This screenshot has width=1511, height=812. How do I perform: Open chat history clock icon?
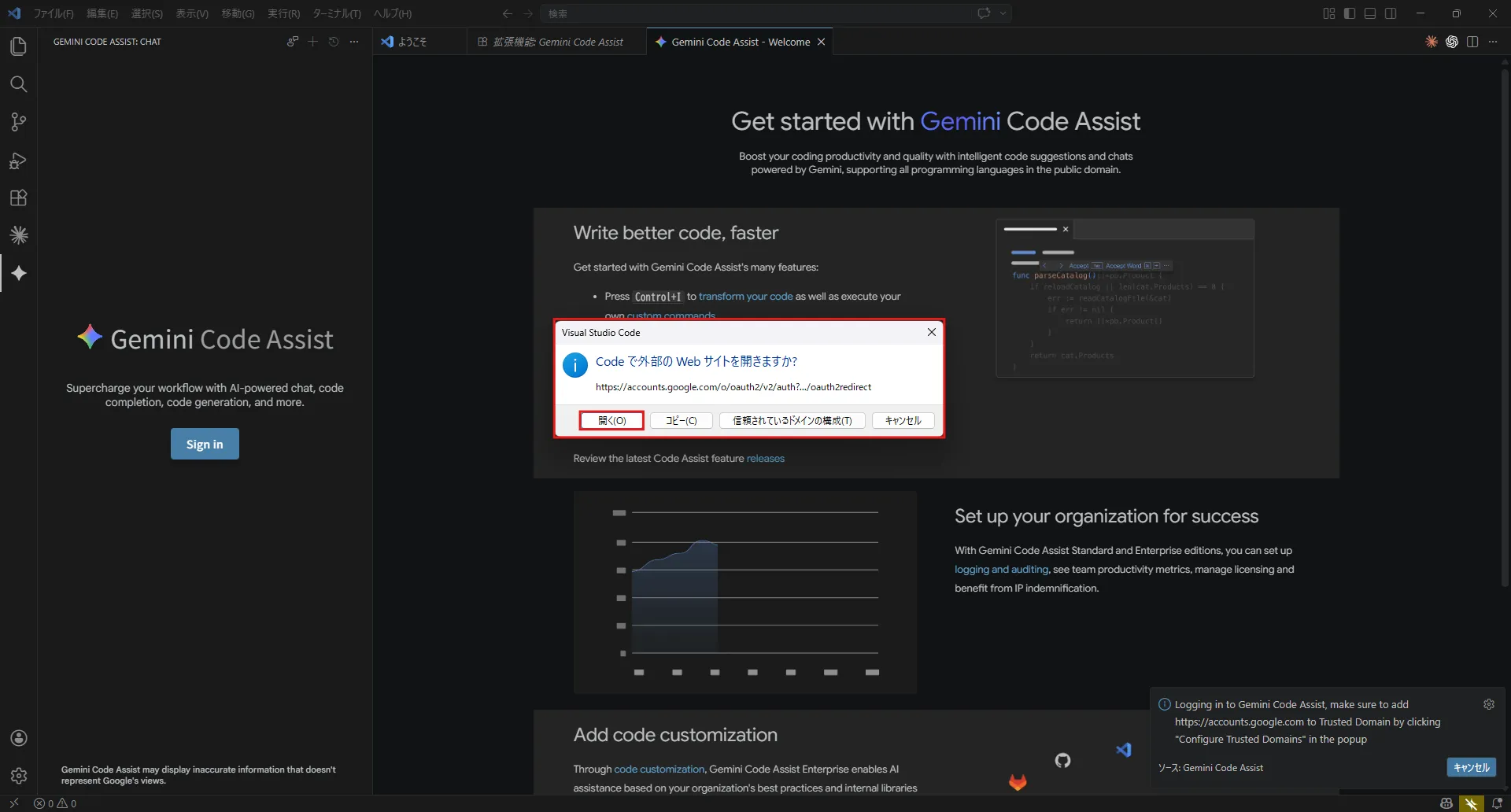coord(334,42)
